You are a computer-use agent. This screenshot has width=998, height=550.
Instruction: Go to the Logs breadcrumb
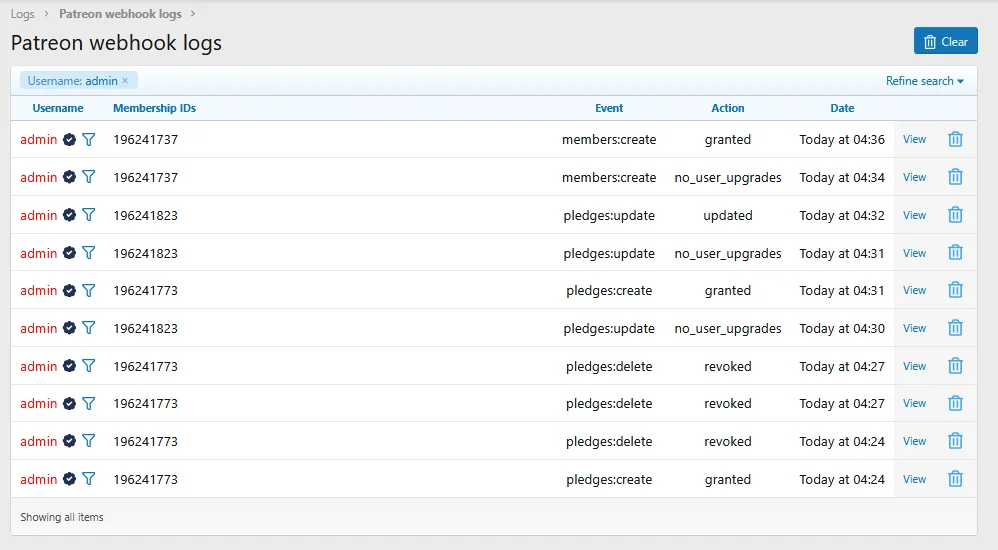tap(22, 13)
